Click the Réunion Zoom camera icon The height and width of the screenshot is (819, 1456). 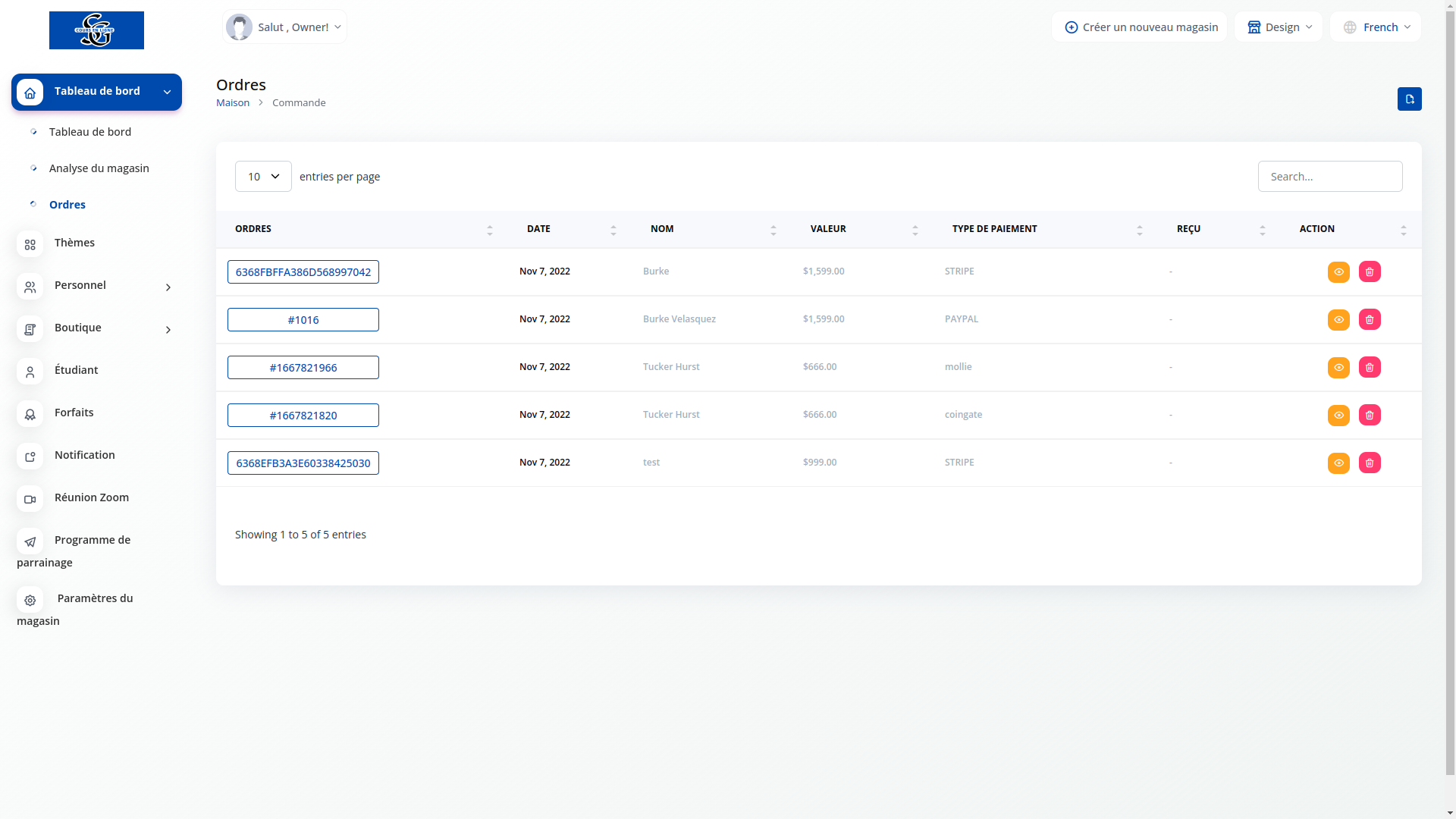[30, 499]
